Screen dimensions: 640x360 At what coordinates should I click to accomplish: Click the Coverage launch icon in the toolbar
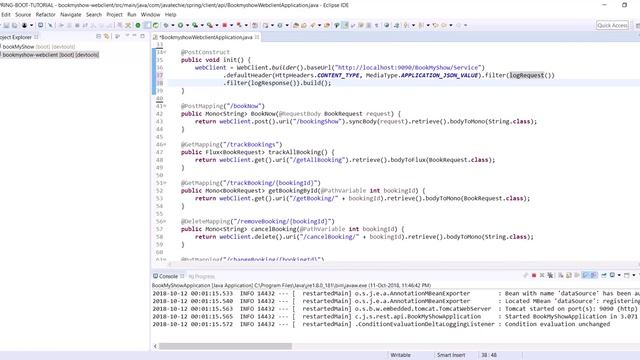point(195,25)
